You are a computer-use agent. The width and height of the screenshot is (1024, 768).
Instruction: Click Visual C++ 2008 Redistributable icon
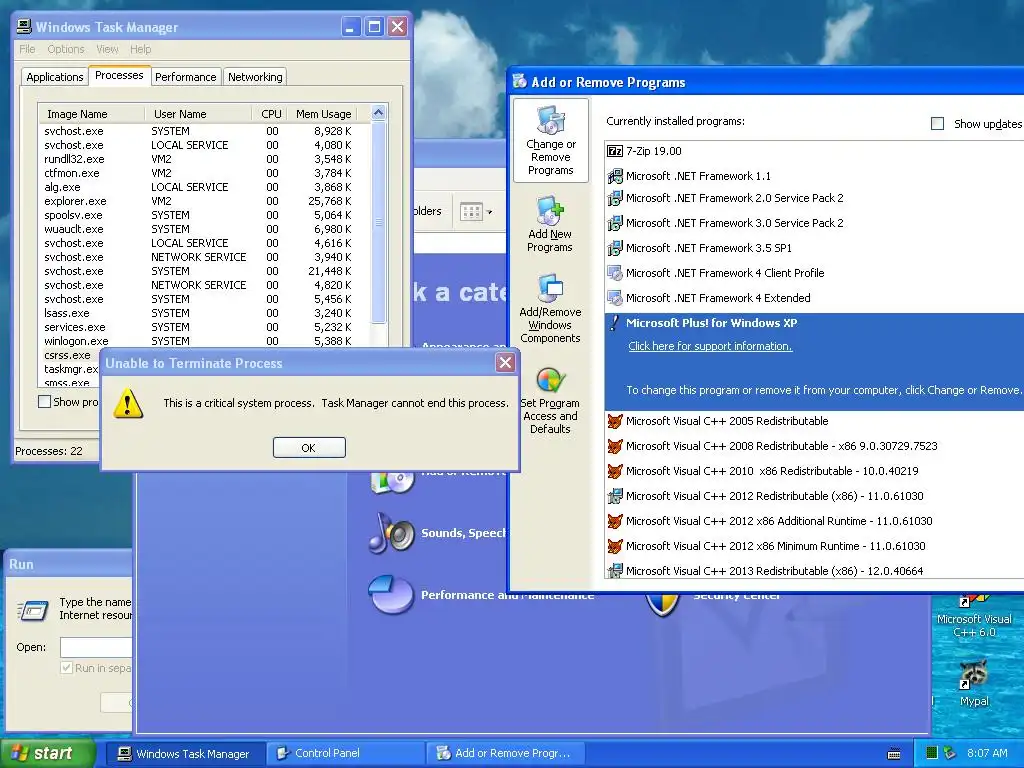[615, 446]
